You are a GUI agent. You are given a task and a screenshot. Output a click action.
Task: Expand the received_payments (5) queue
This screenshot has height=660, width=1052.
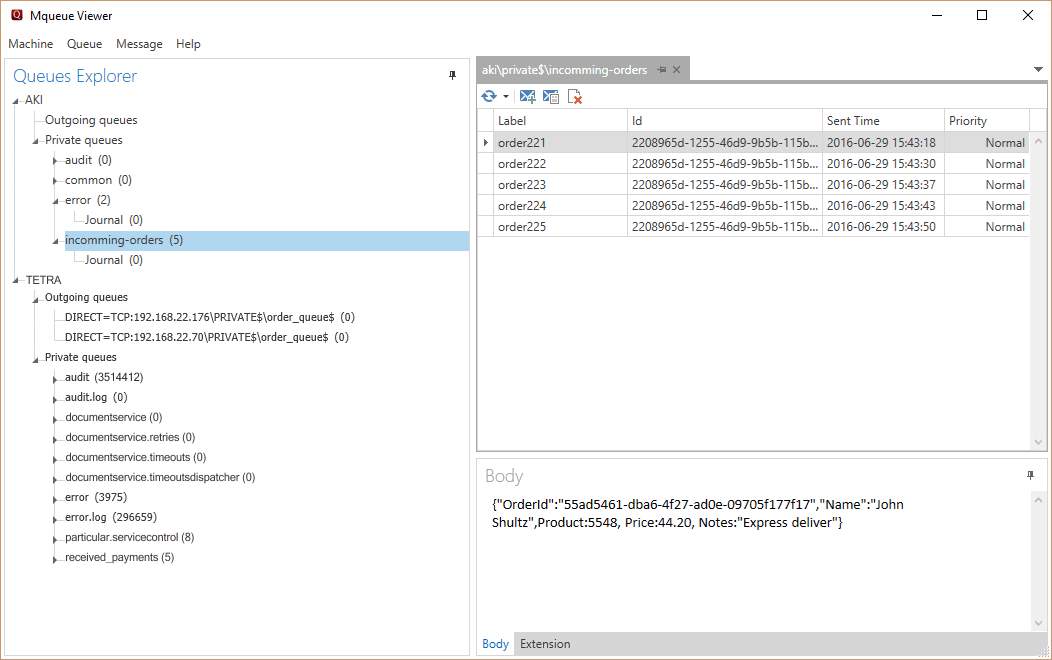[56, 559]
